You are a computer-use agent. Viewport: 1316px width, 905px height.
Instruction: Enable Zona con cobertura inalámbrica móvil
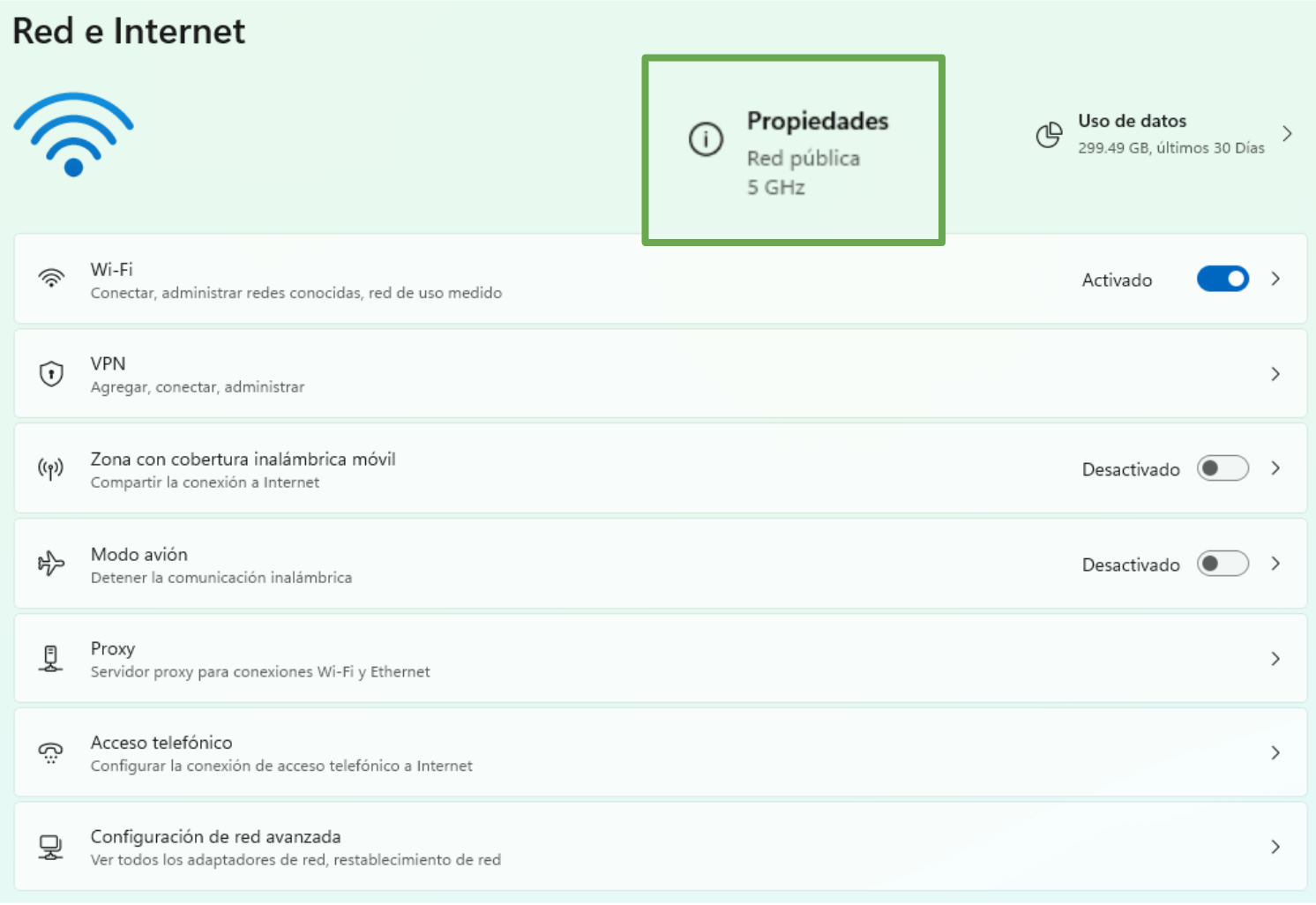tap(1223, 468)
